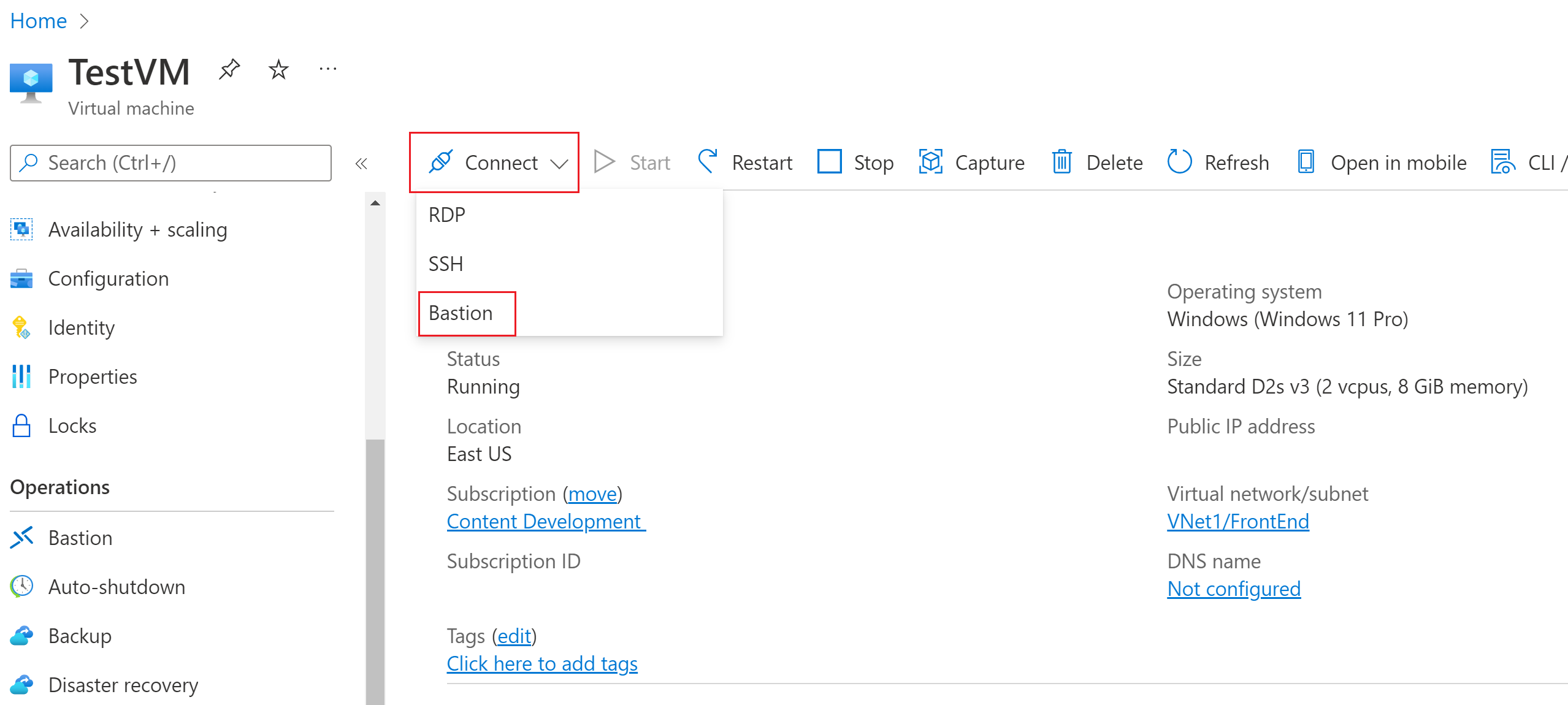Screen dimensions: 1568x705
Task: Click the Content Development subscription link
Action: [x=545, y=522]
